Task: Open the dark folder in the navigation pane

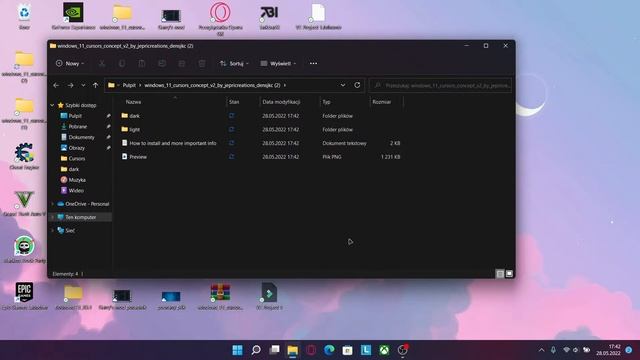Action: (70, 169)
